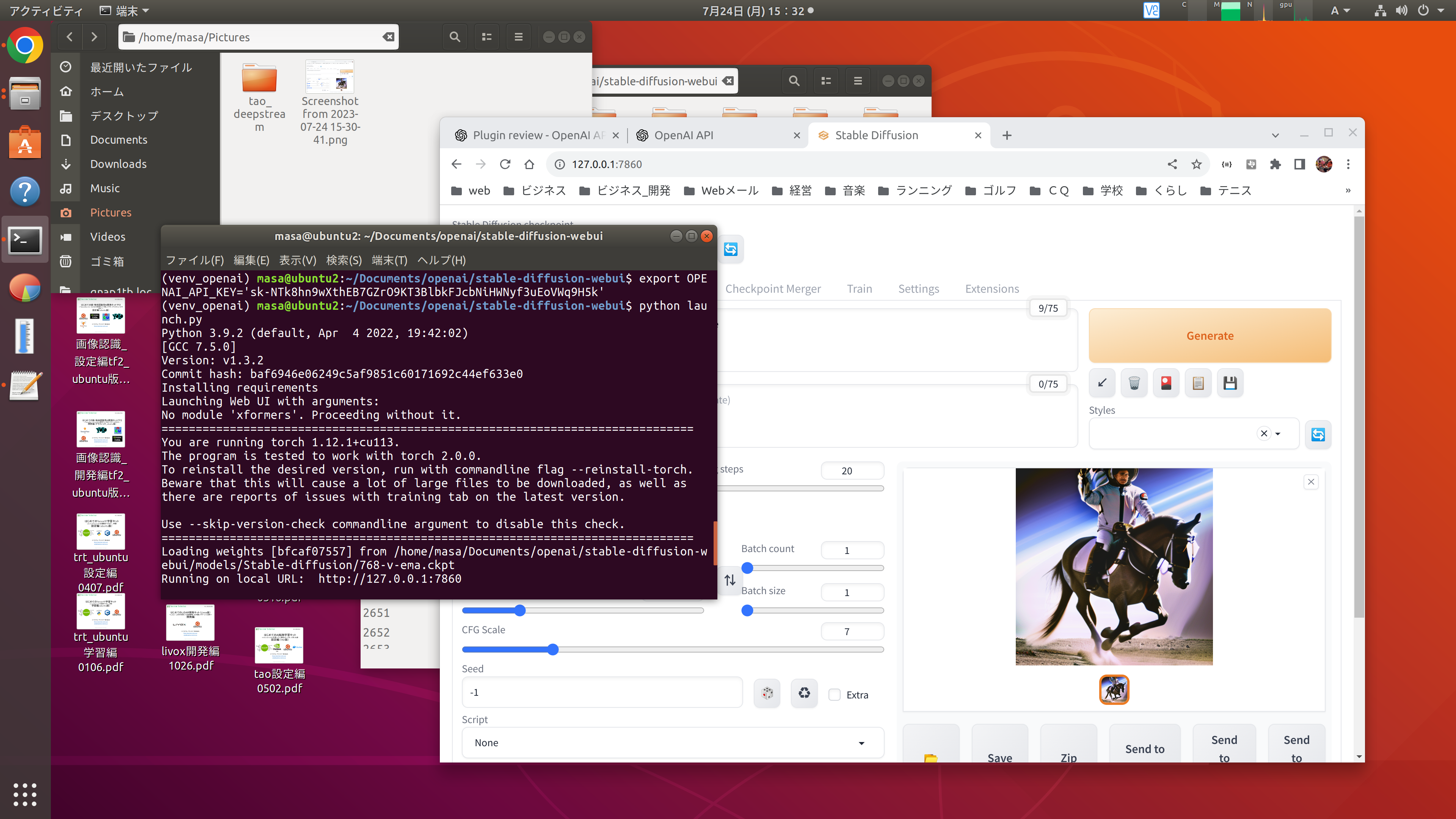The image size is (1456, 819).
Task: Open the Extensions tab
Action: click(992, 289)
